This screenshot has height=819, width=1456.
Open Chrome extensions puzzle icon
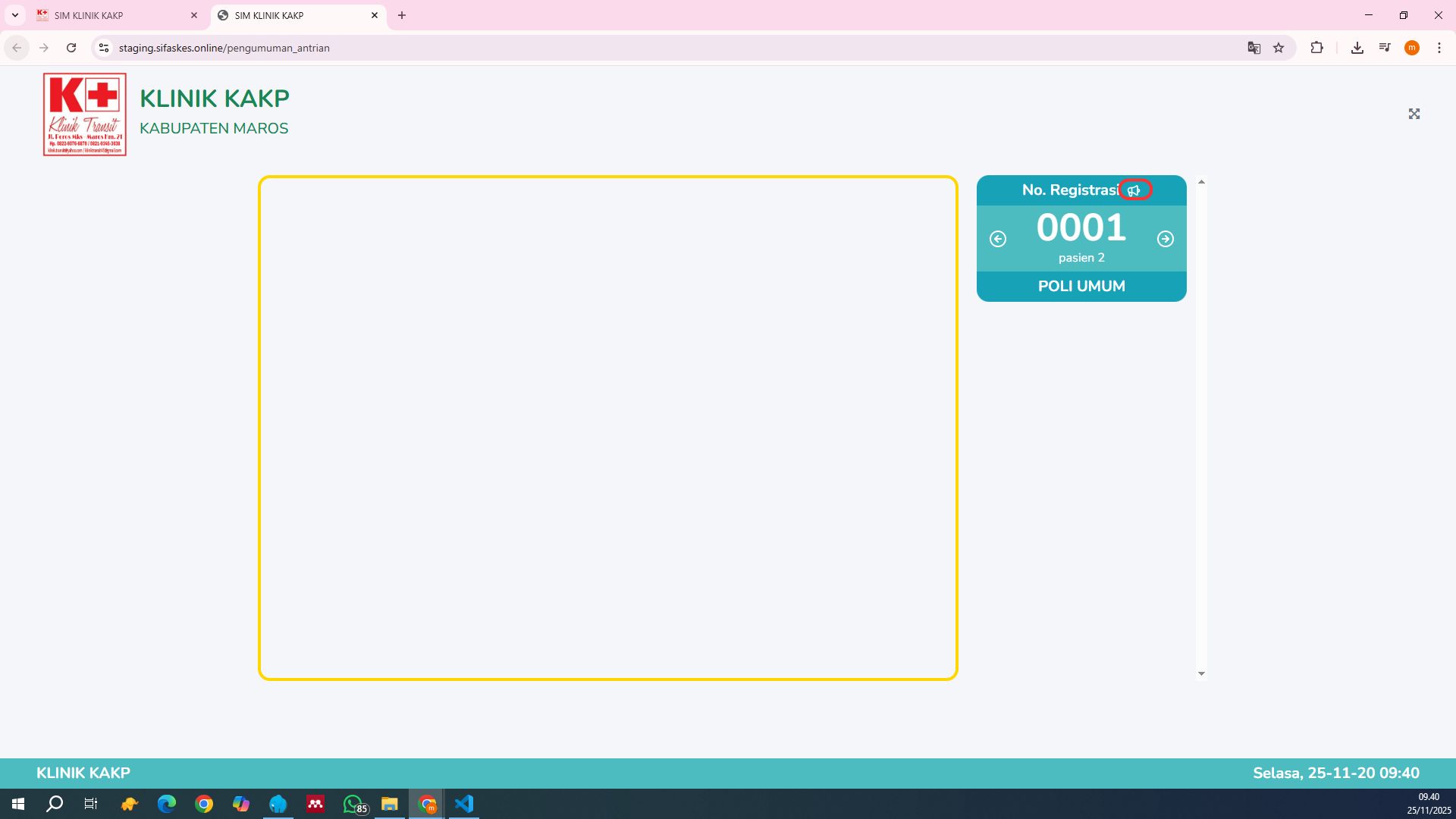pyautogui.click(x=1317, y=48)
